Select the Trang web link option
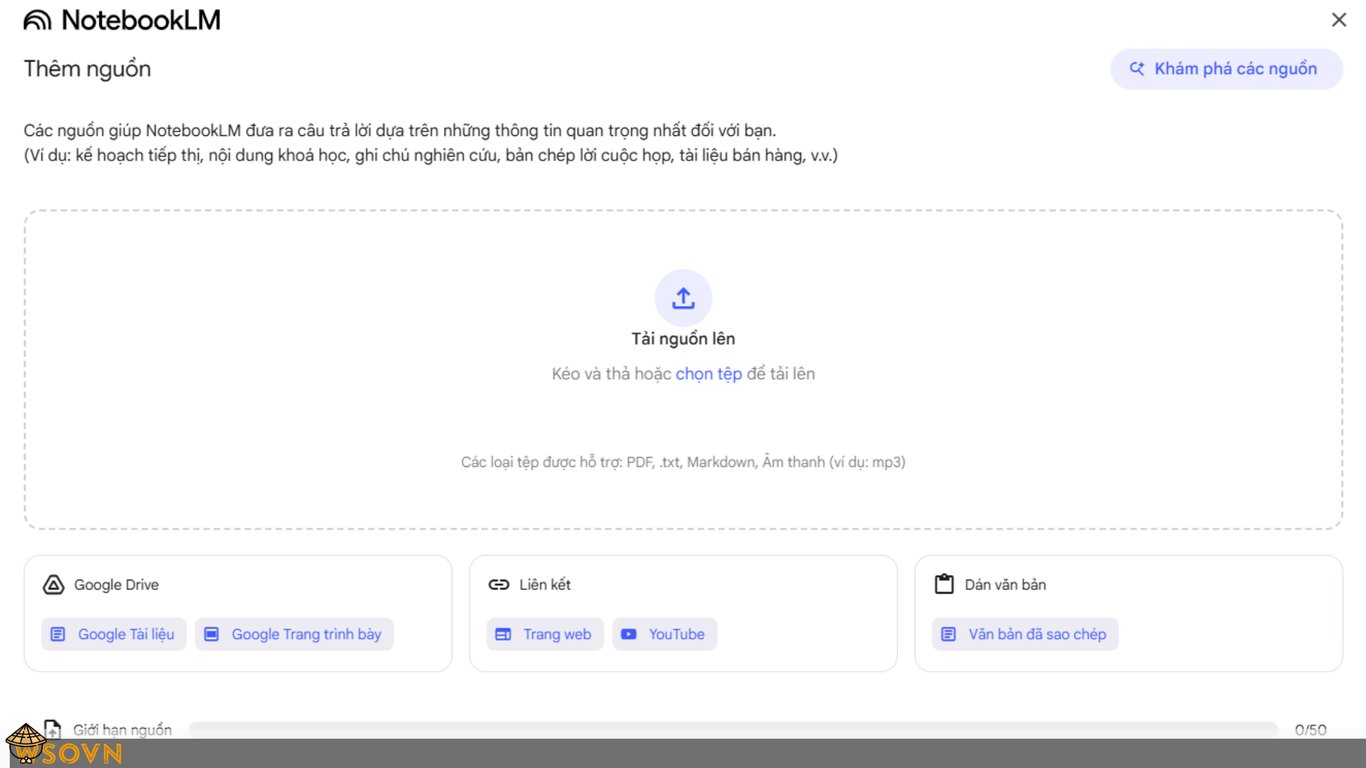Image resolution: width=1366 pixels, height=768 pixels. pos(544,633)
